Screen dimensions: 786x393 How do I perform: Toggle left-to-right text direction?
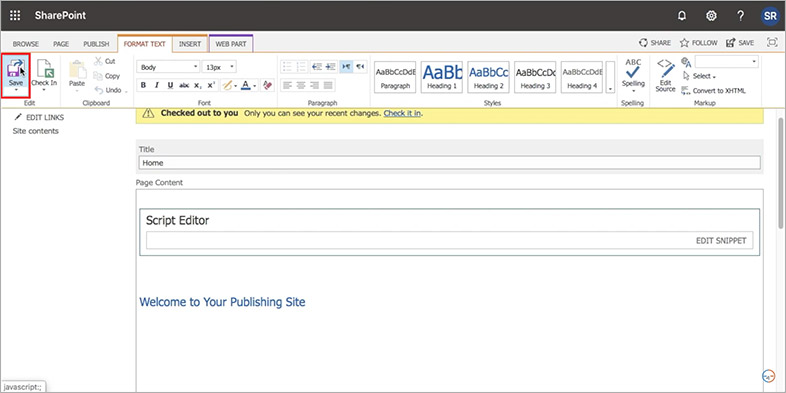[346, 66]
